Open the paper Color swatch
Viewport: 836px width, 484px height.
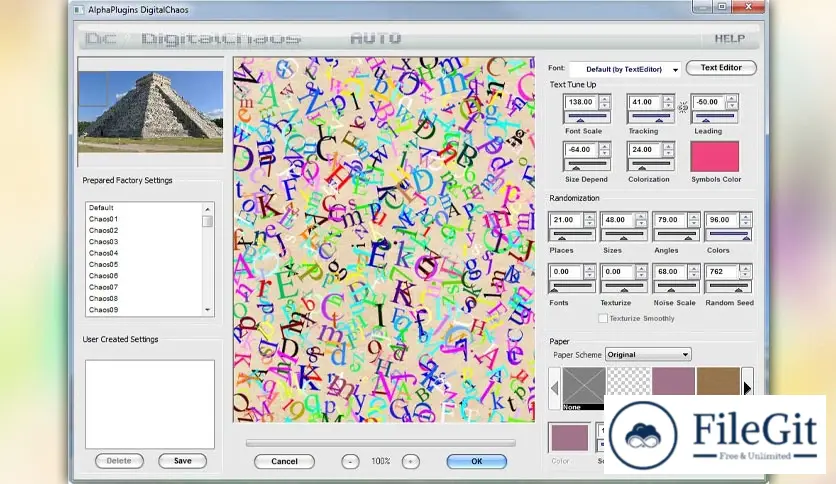click(569, 438)
